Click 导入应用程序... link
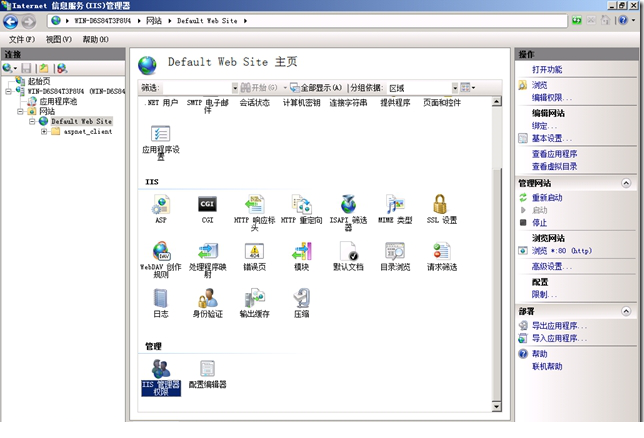Screen dimensions: 644x438 click(559, 338)
